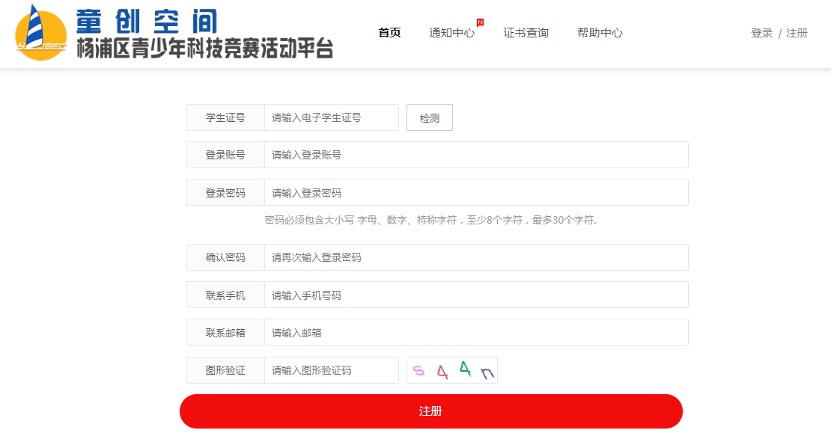Click the sailboat logo icon
832x446 pixels.
[41, 32]
